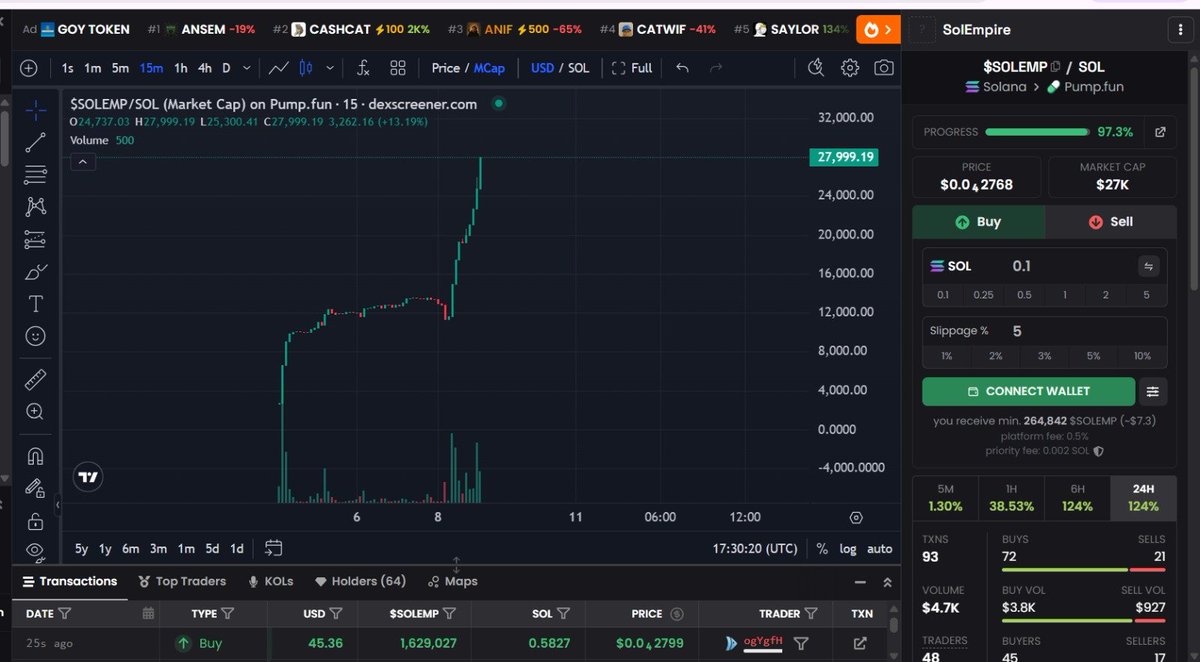Open trade settings sliders icon
Screen dimensions: 1200x662
tap(1153, 391)
